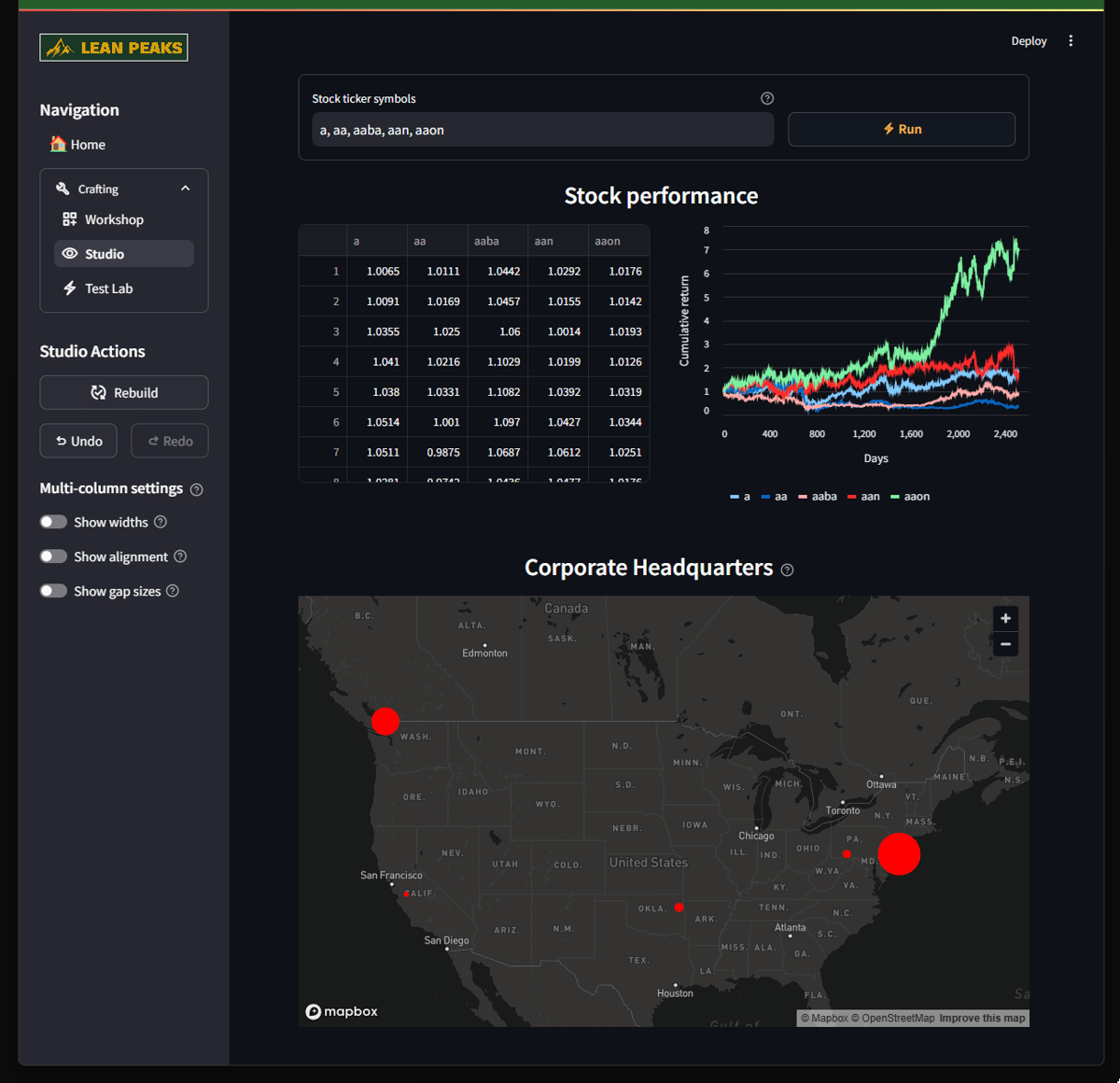This screenshot has height=1083, width=1120.
Task: Toggle the aa series in chart legend
Action: 775,497
